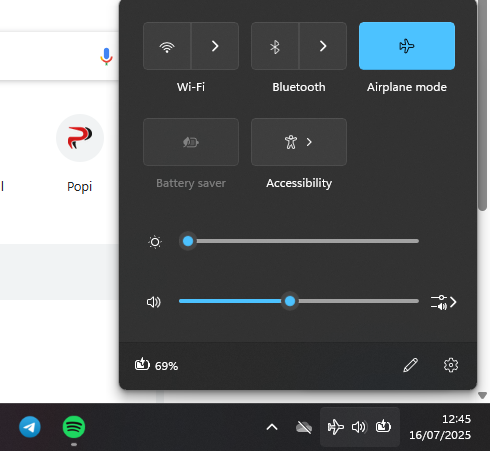The image size is (490, 451).
Task: Click the 69% battery indicator
Action: pos(156,365)
